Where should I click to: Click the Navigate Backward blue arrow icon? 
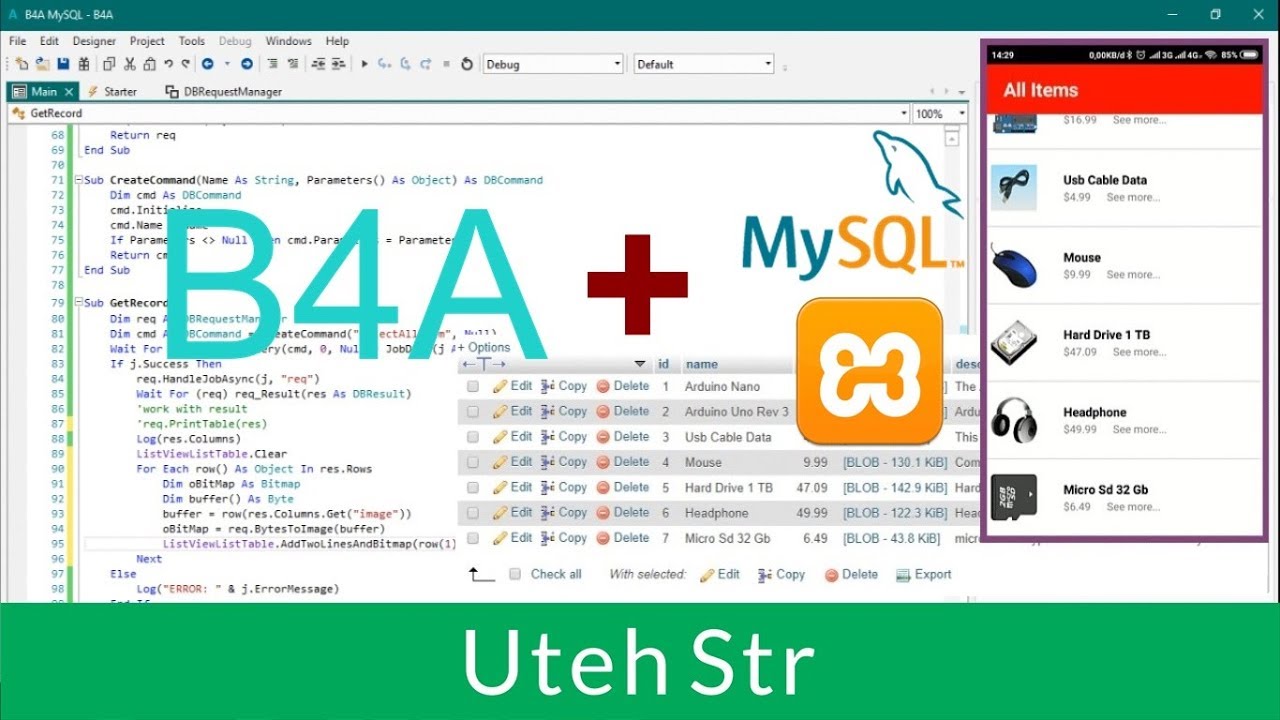[x=208, y=64]
